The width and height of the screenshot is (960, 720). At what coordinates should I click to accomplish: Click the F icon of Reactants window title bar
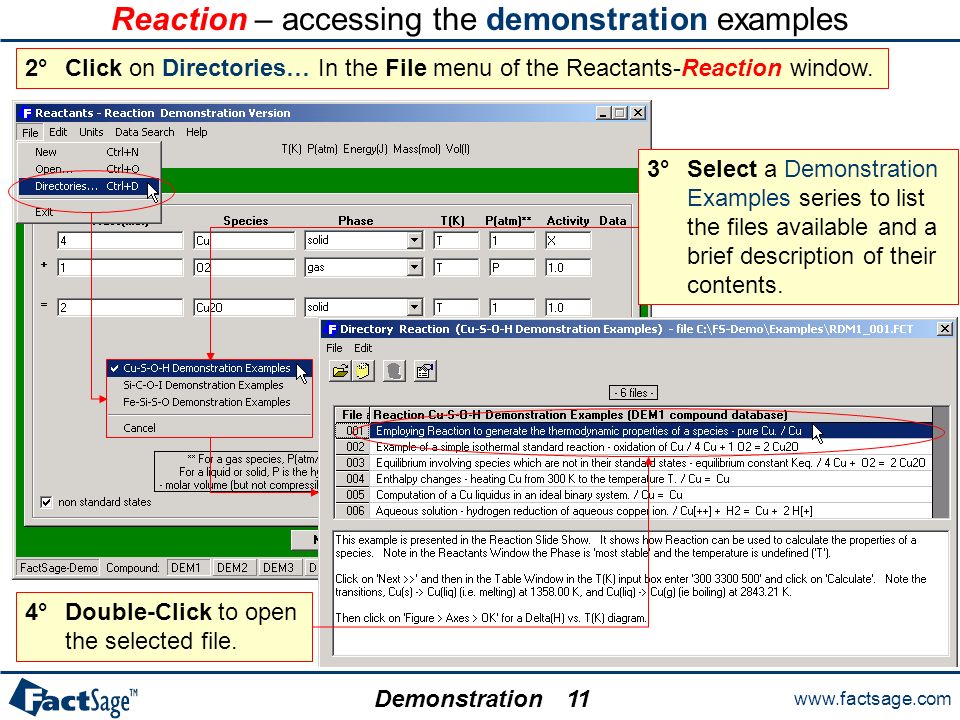tap(26, 113)
